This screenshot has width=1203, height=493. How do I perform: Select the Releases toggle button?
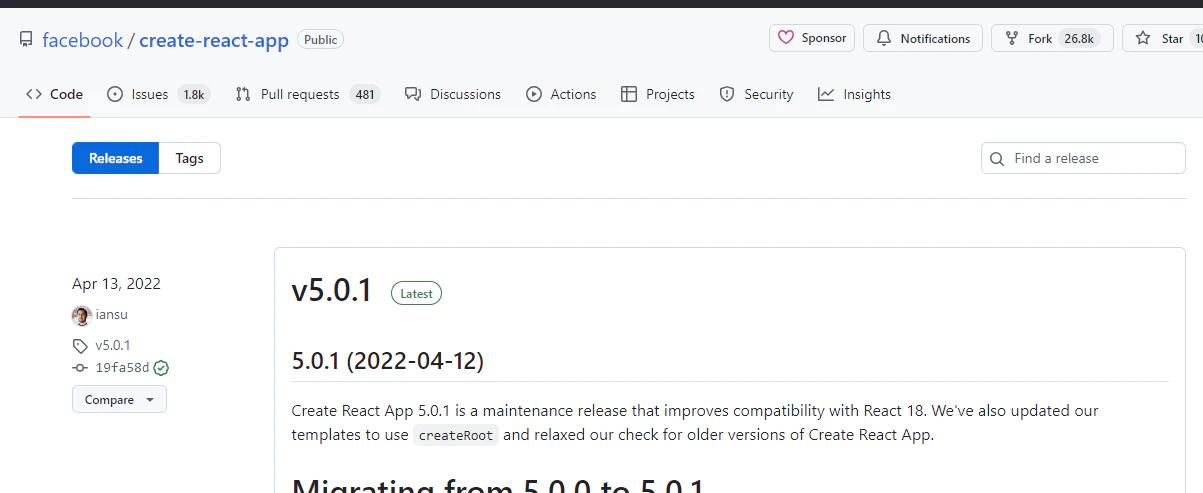116,158
